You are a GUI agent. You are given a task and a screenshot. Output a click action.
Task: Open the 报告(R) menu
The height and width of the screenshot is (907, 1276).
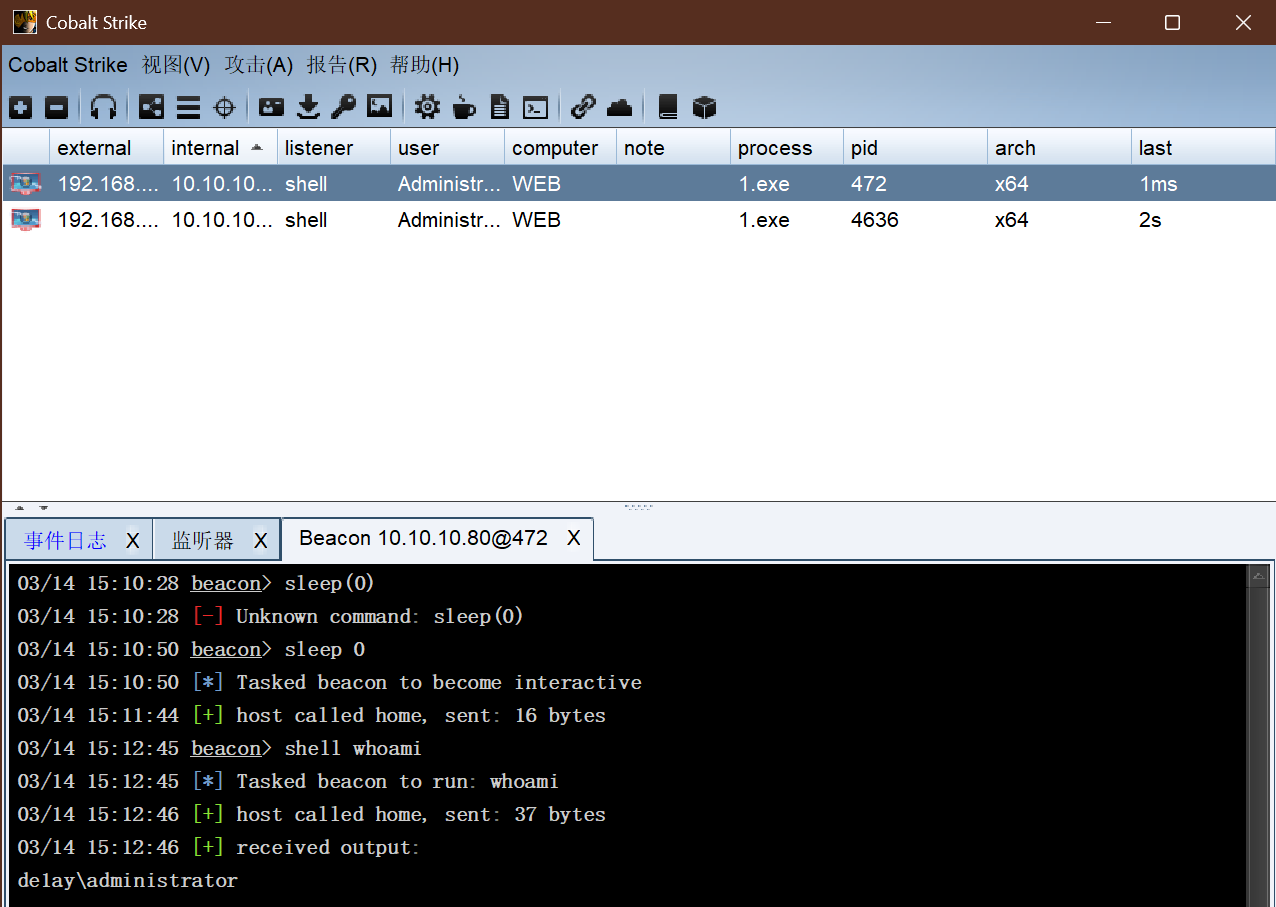[342, 65]
